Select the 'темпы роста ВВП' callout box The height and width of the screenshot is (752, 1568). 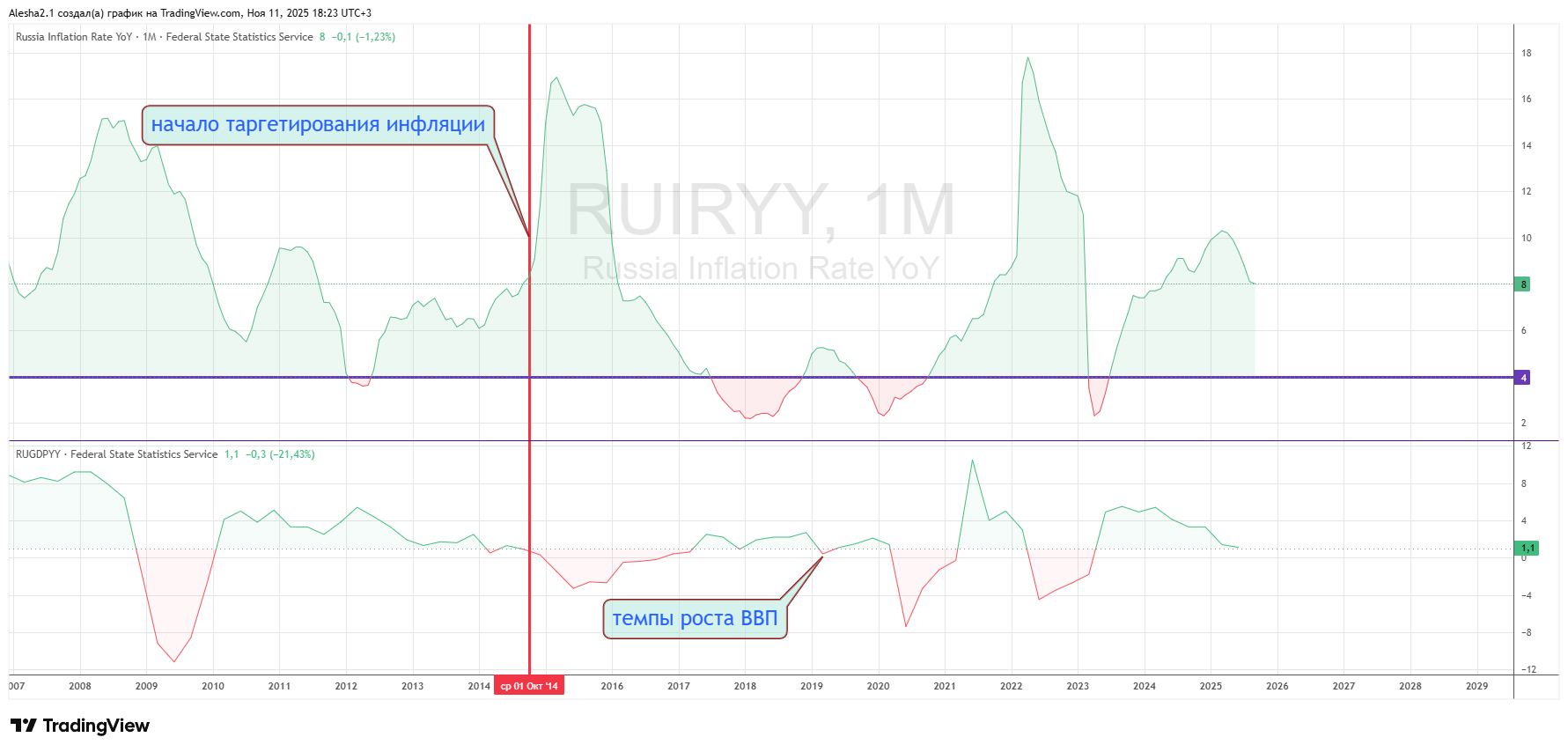pyautogui.click(x=695, y=619)
